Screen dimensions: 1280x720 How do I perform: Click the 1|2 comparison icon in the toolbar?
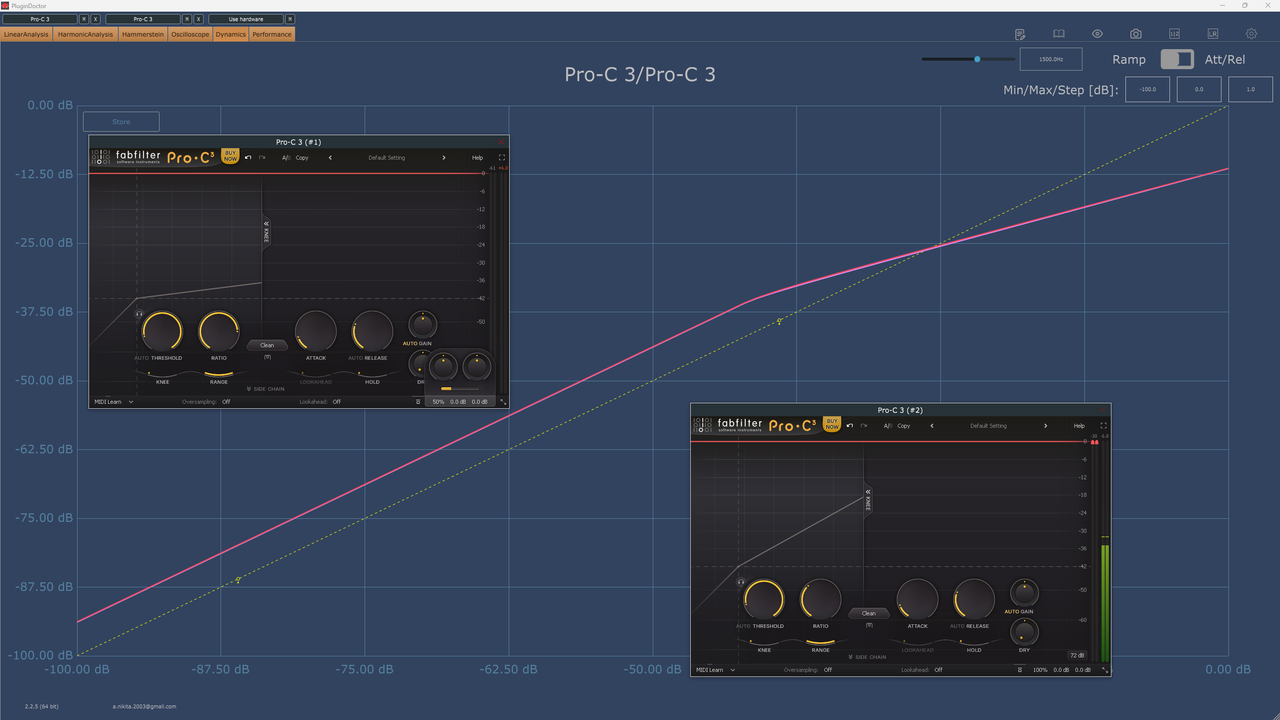(x=1175, y=34)
